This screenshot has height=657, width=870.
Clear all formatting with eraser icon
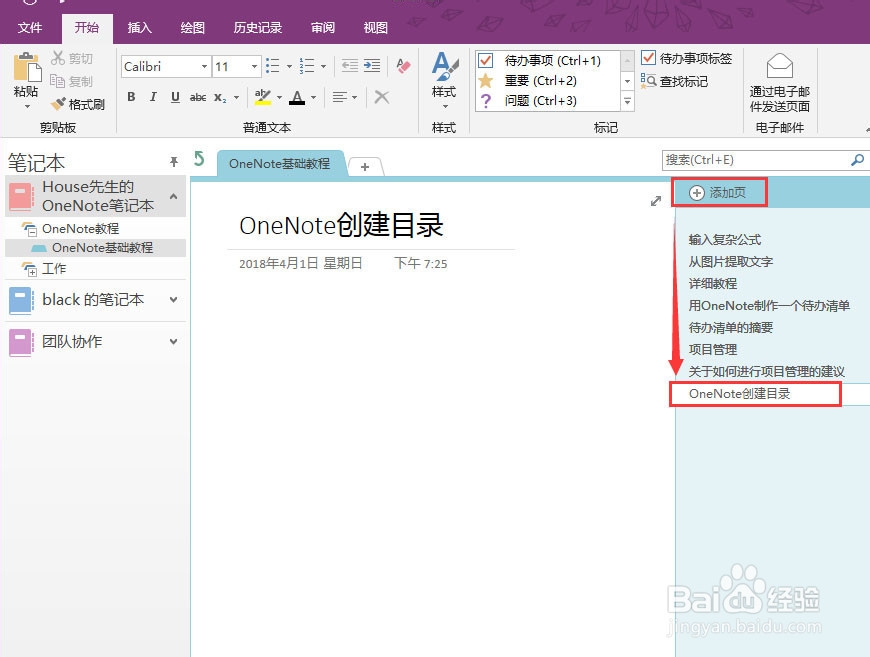(403, 66)
